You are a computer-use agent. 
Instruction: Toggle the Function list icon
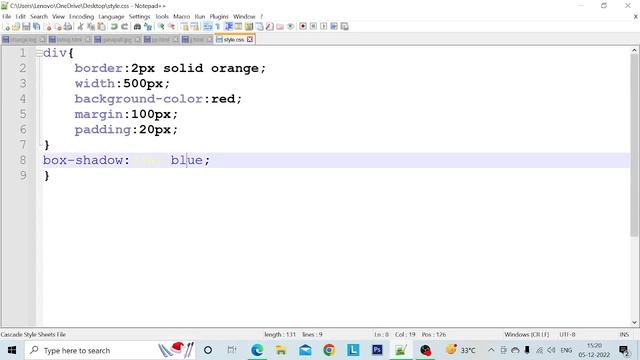click(269, 27)
